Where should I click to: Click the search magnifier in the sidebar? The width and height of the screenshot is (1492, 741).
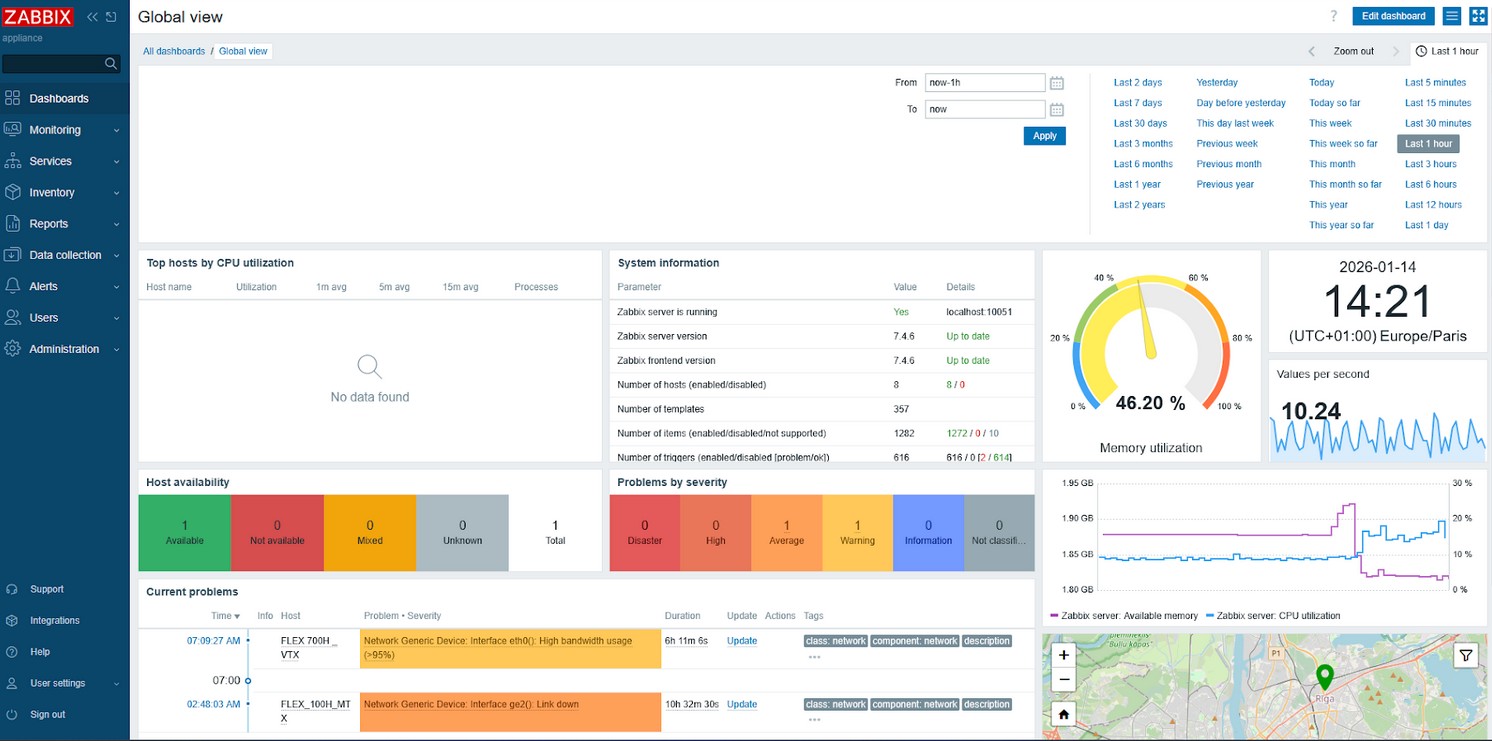click(110, 62)
